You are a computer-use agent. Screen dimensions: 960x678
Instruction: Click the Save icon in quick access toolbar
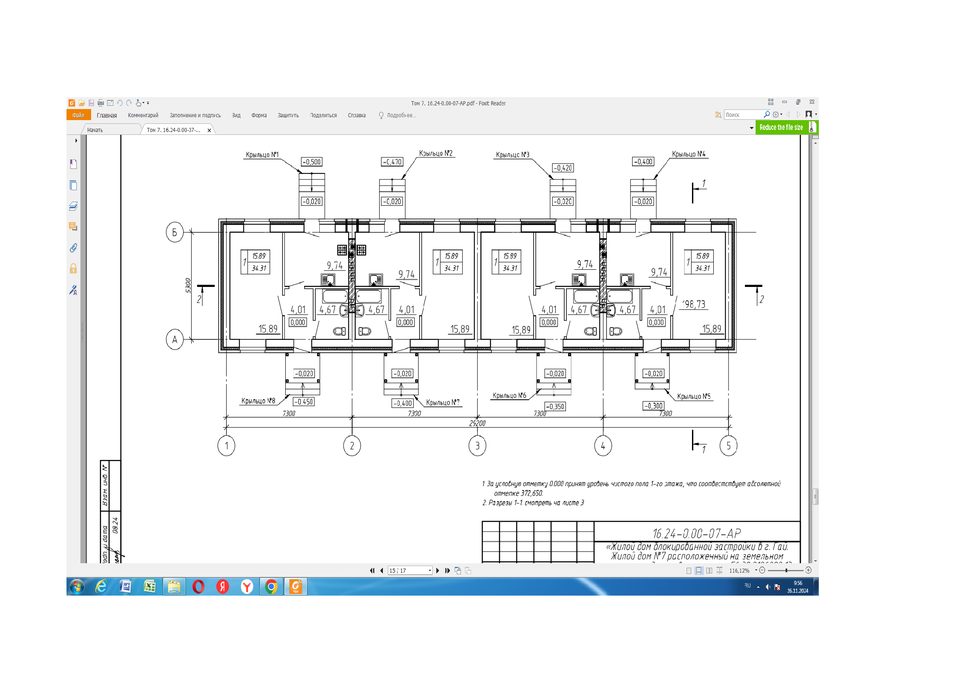coord(91,103)
